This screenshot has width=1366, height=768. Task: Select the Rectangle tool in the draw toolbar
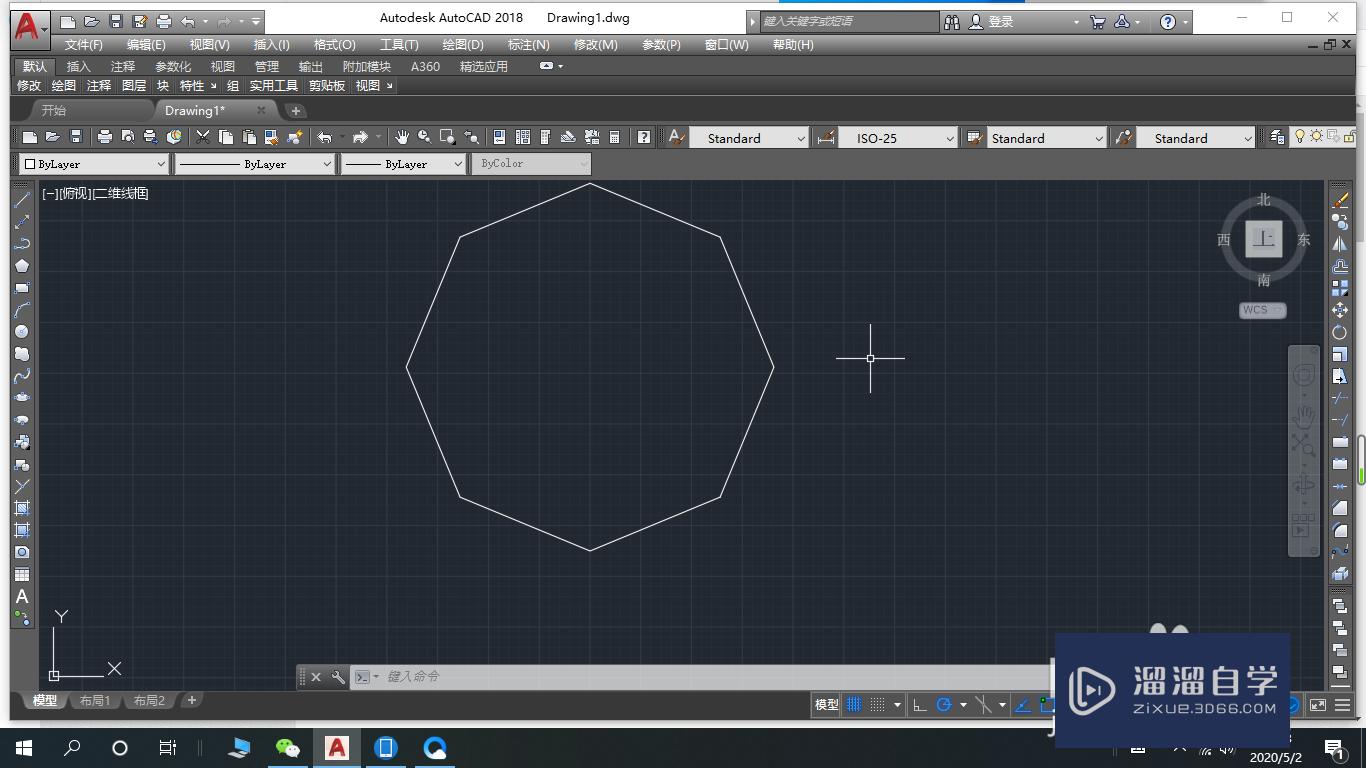(x=22, y=288)
